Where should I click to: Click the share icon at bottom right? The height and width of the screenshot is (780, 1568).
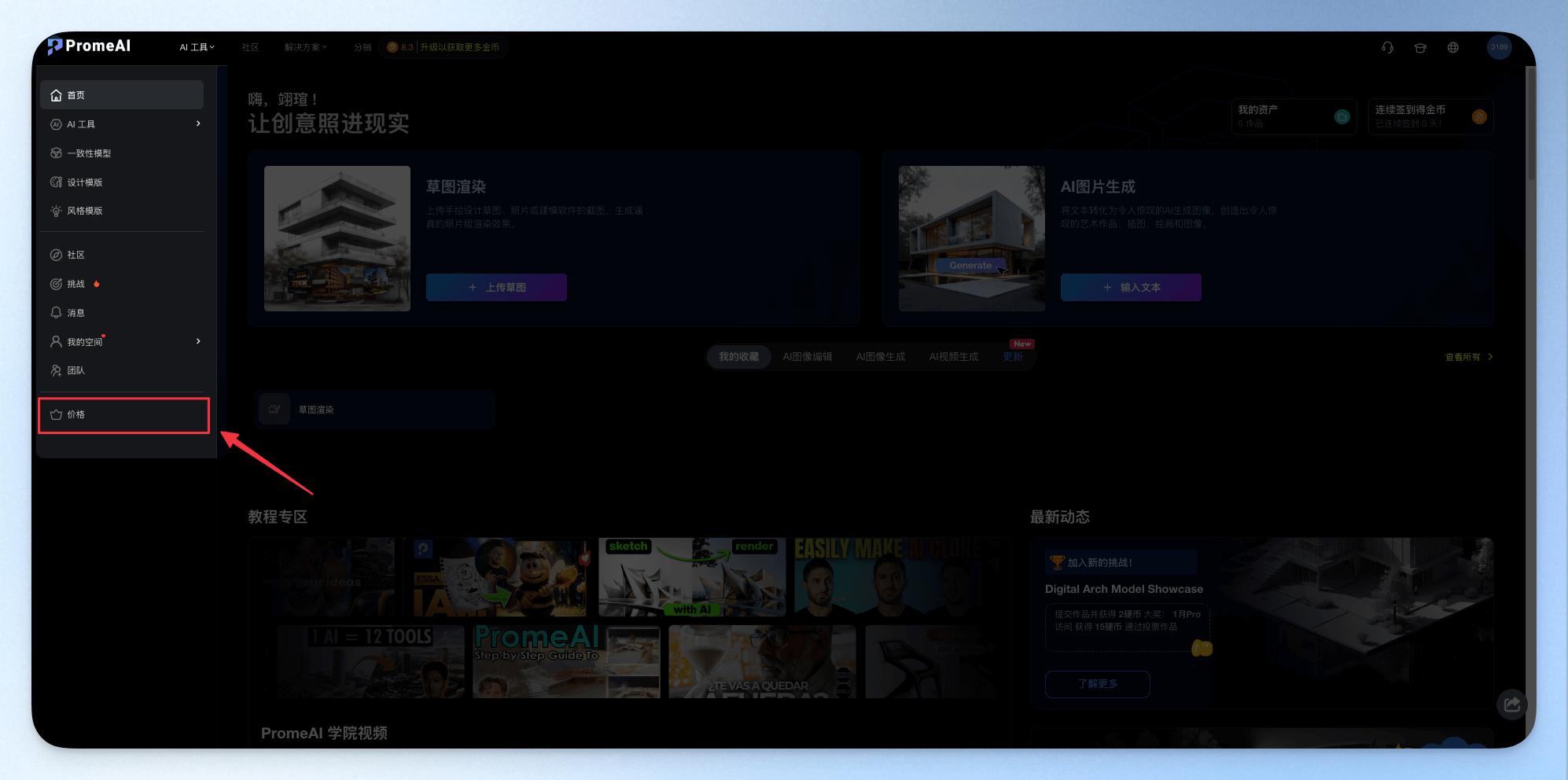pyautogui.click(x=1511, y=705)
